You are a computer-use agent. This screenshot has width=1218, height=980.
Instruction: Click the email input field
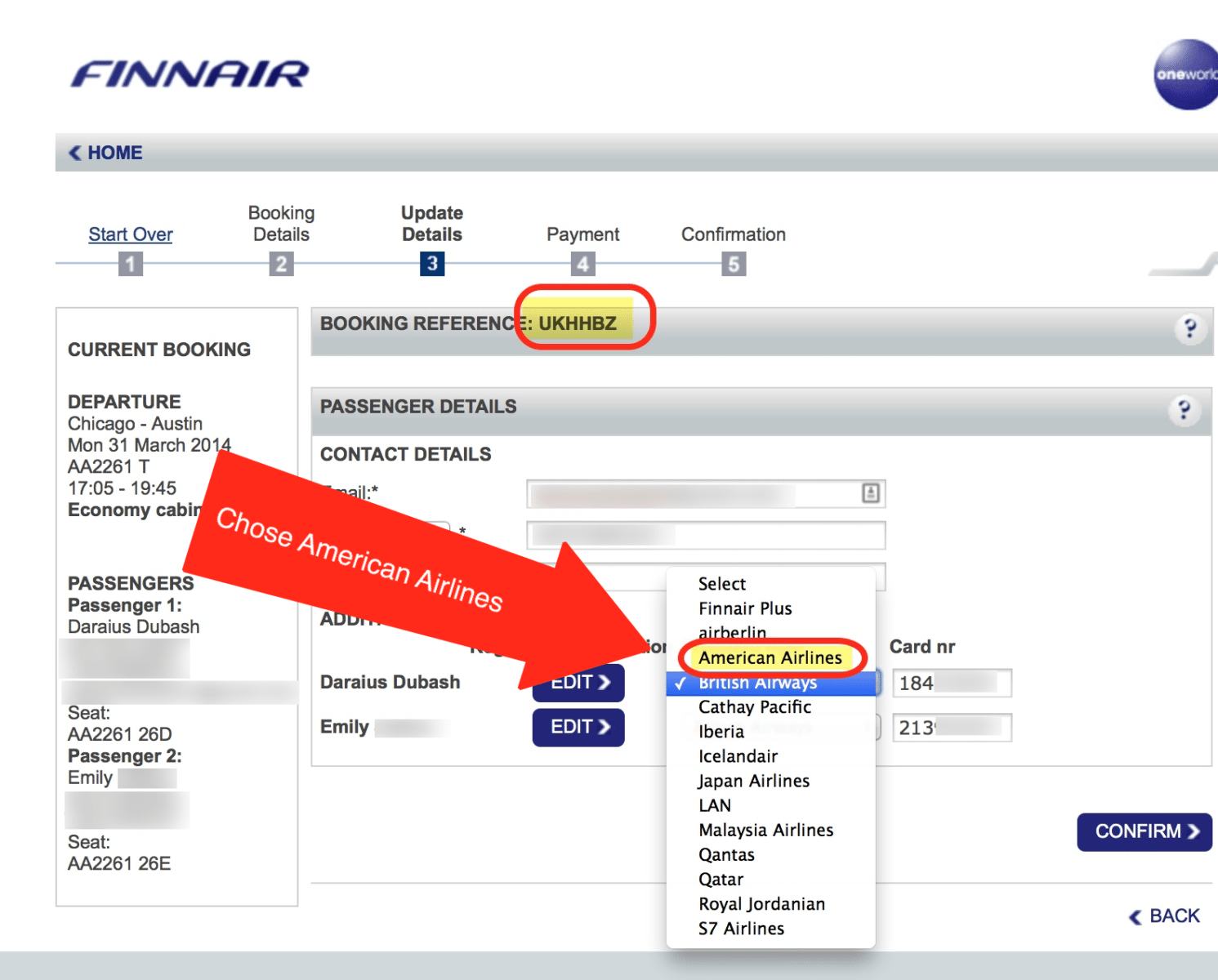(x=706, y=493)
